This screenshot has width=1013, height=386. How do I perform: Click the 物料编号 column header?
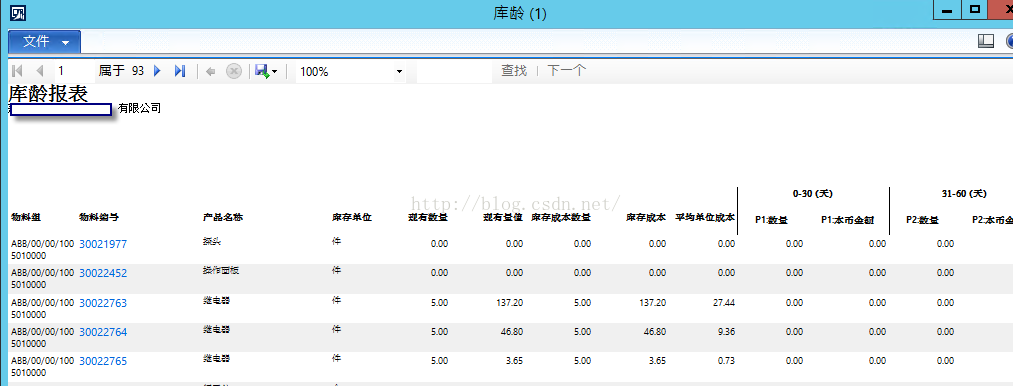(x=99, y=218)
